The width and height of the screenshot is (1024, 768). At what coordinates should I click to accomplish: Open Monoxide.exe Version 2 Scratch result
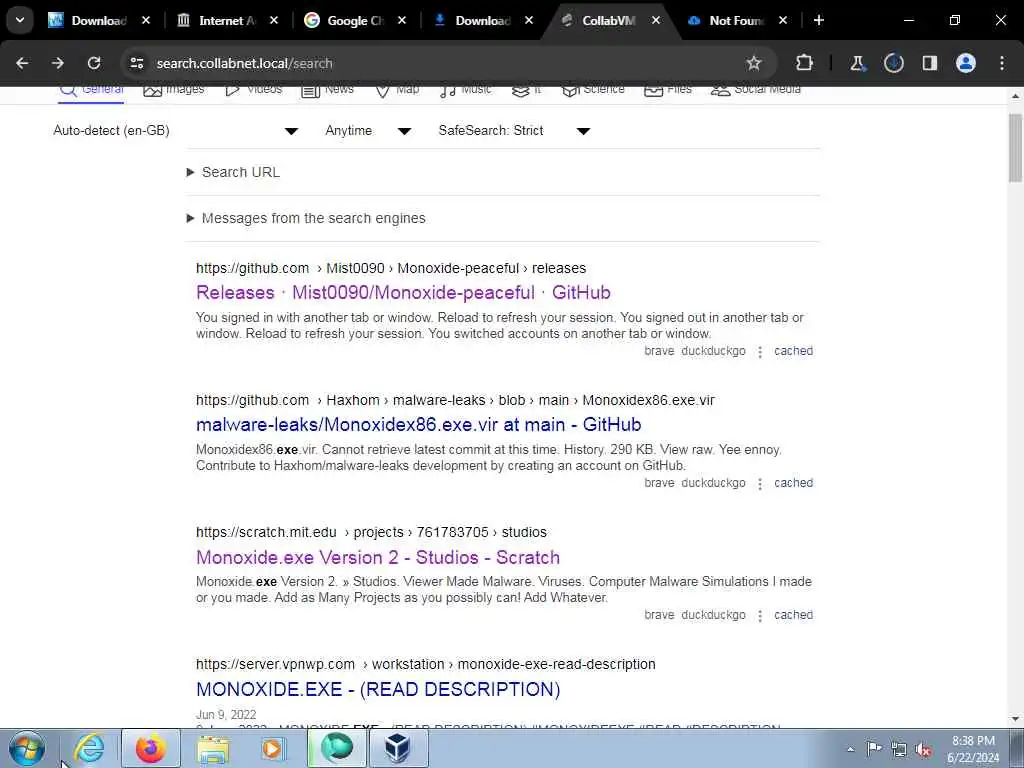(x=377, y=557)
